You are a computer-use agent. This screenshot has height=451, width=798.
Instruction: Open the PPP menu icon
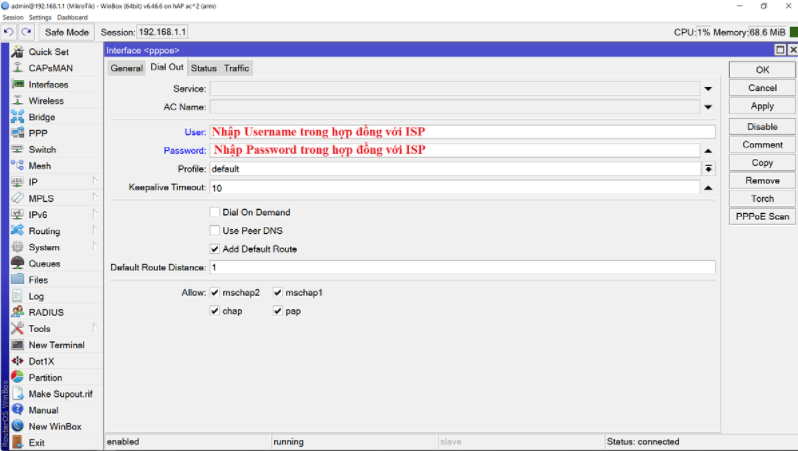pos(18,133)
